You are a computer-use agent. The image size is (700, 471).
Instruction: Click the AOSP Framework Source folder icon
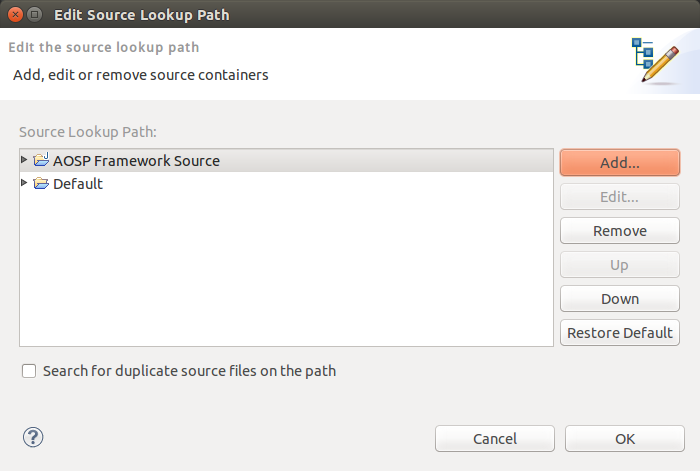(x=41, y=160)
